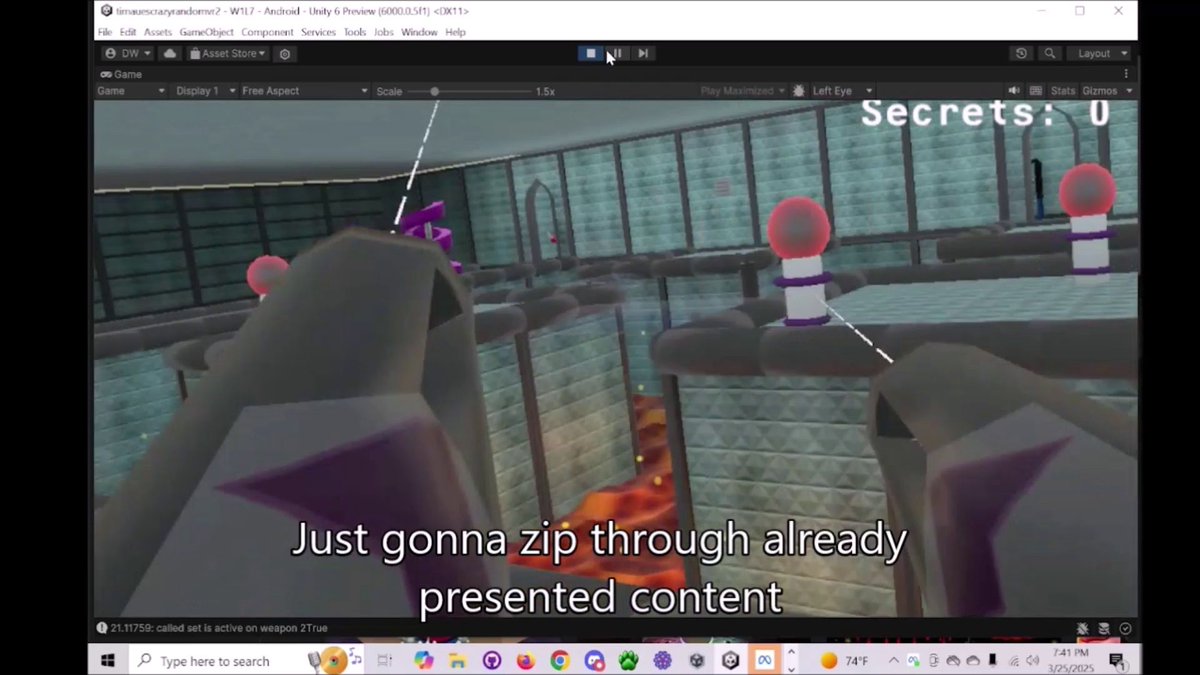
Task: Open the Display 1 dropdown
Action: (202, 90)
